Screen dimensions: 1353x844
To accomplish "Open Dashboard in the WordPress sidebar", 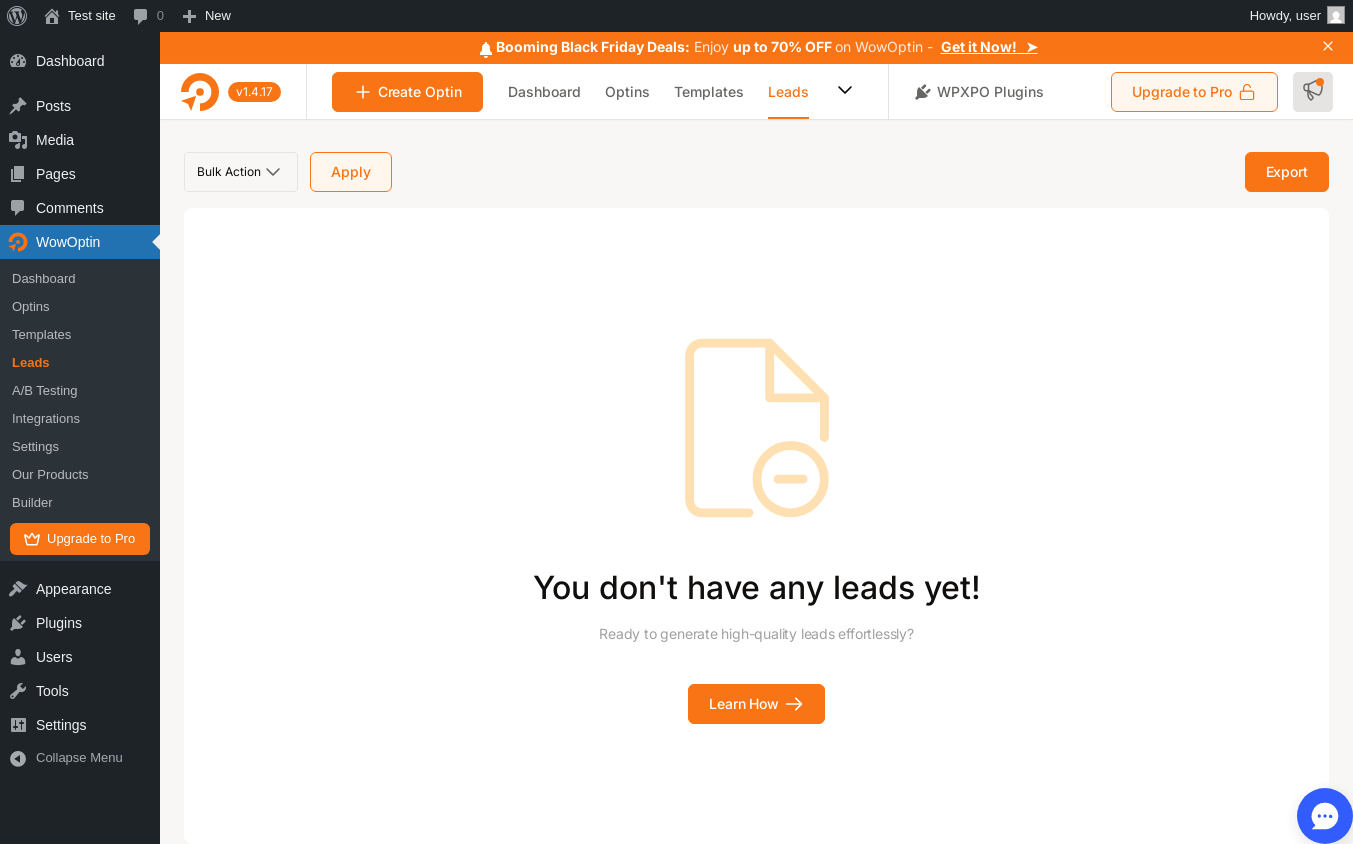I will pos(80,61).
